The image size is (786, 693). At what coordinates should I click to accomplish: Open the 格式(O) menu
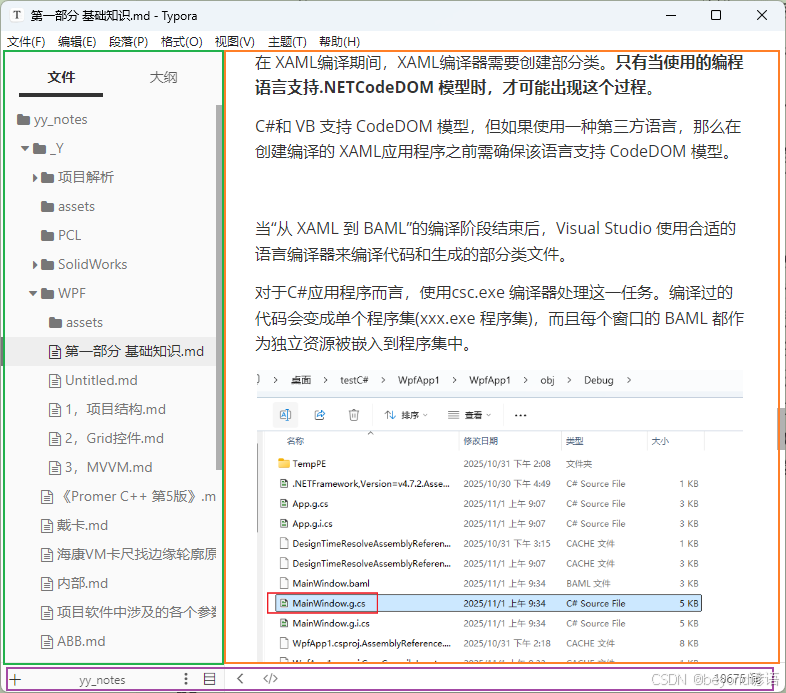tap(181, 42)
